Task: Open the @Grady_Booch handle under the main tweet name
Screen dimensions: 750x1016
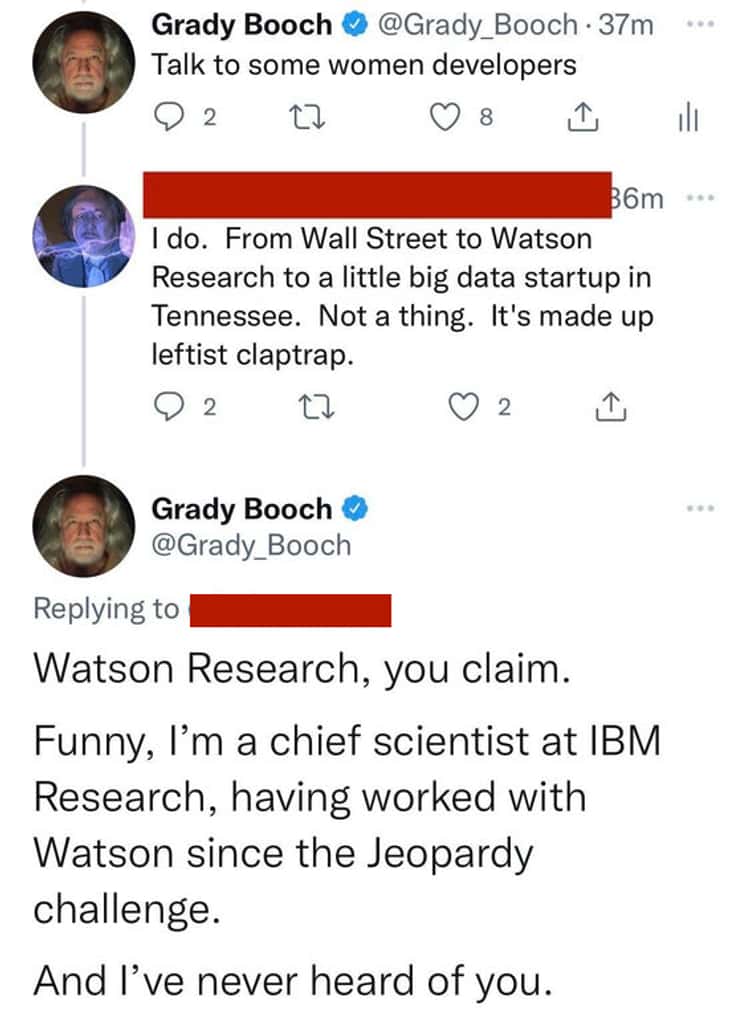Action: coord(251,545)
